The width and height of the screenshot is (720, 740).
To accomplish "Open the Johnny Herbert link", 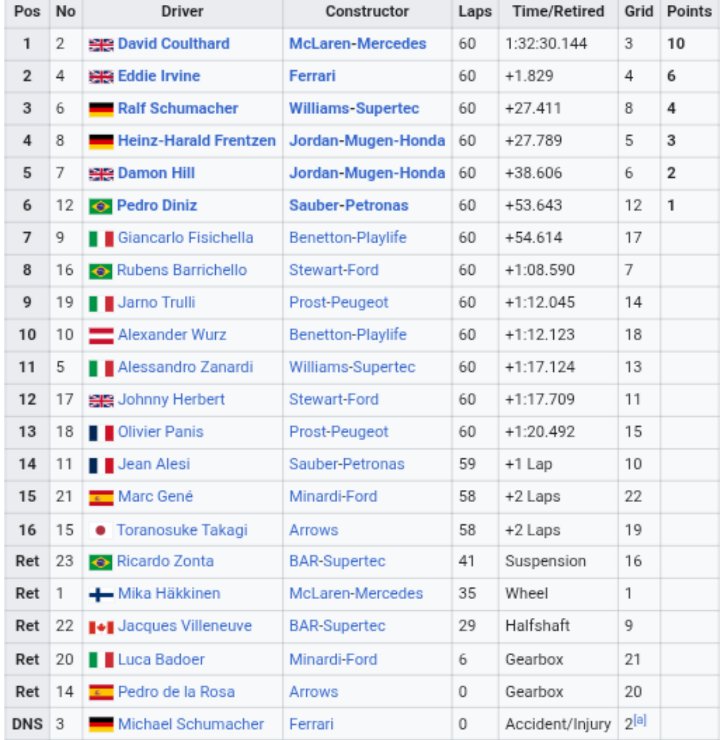I will click(171, 399).
